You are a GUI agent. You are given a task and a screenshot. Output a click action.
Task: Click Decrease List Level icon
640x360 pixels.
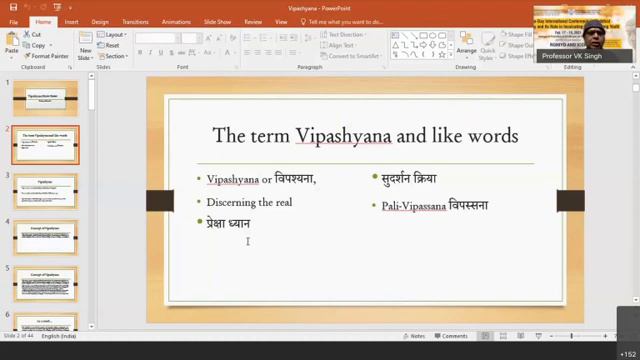tap(283, 38)
